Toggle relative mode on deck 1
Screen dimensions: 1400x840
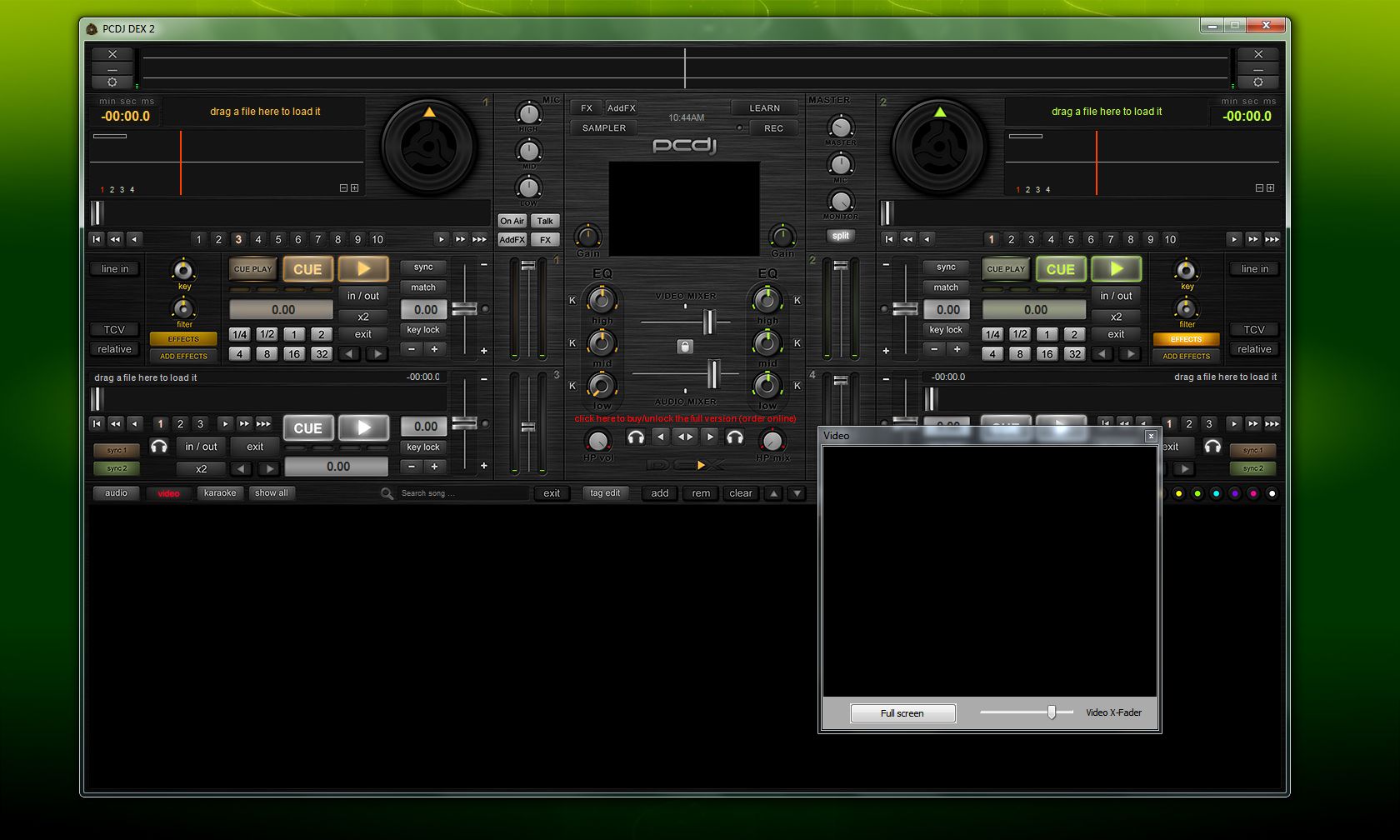[115, 349]
